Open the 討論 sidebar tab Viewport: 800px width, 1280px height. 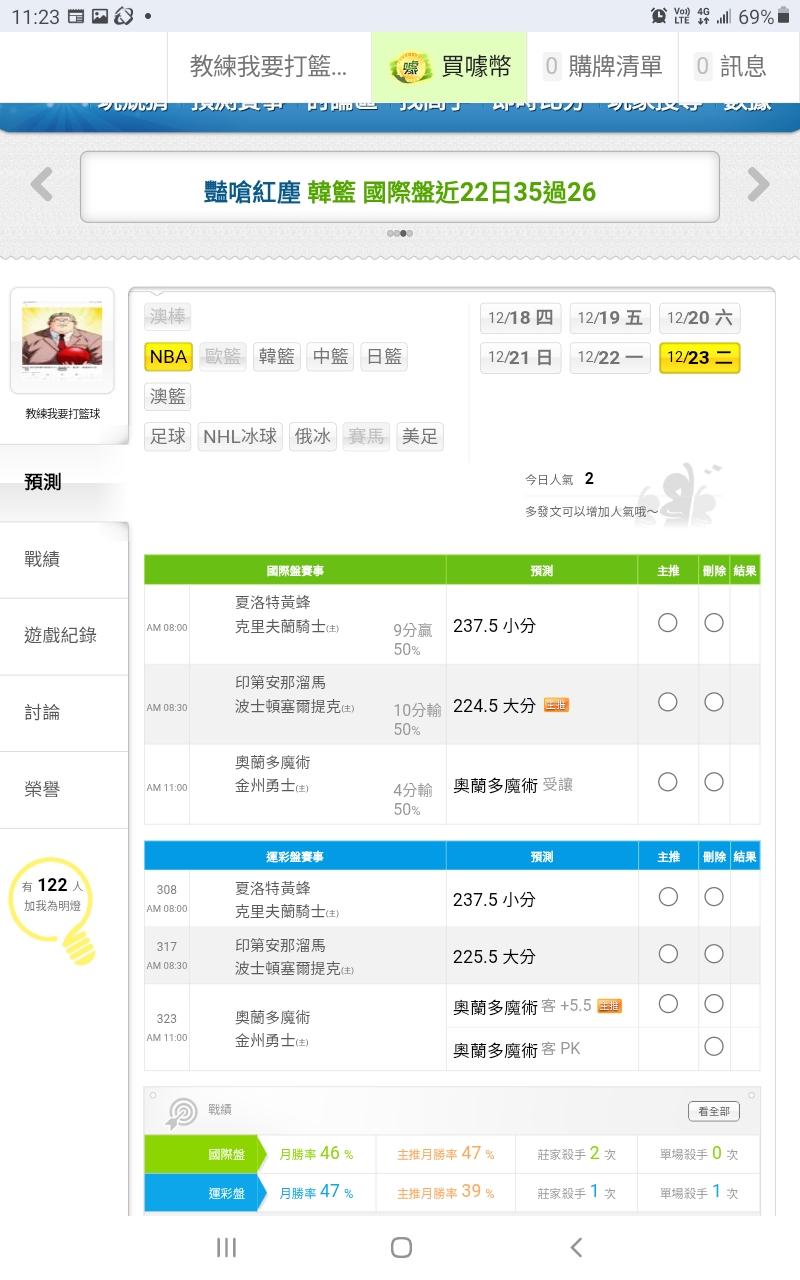coord(64,713)
